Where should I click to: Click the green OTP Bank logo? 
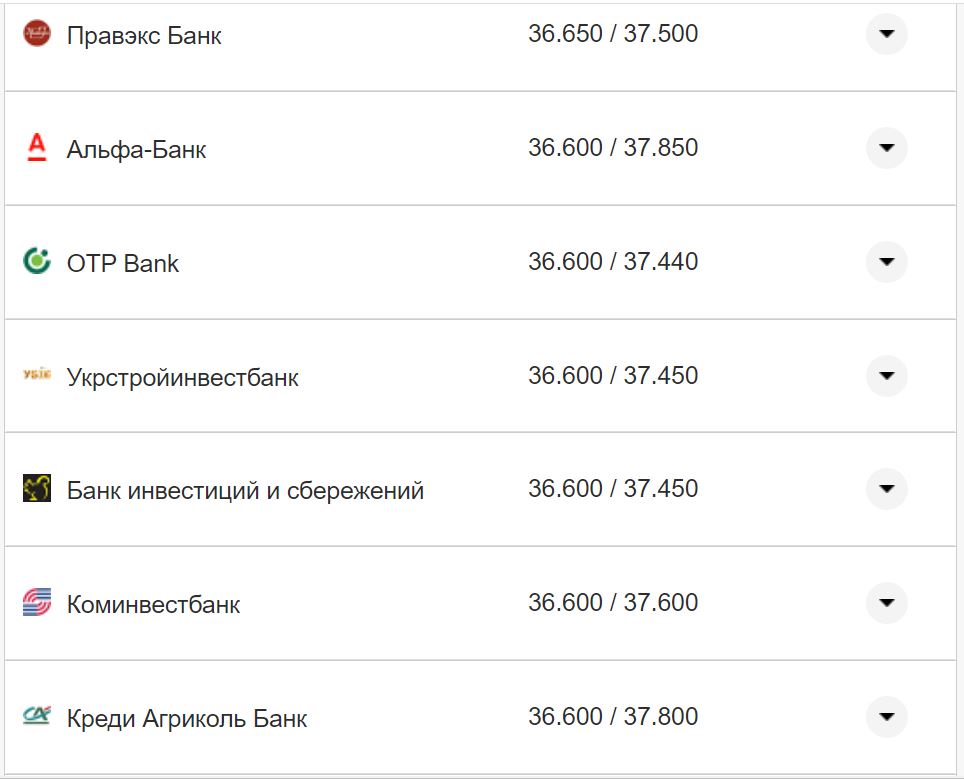36,260
